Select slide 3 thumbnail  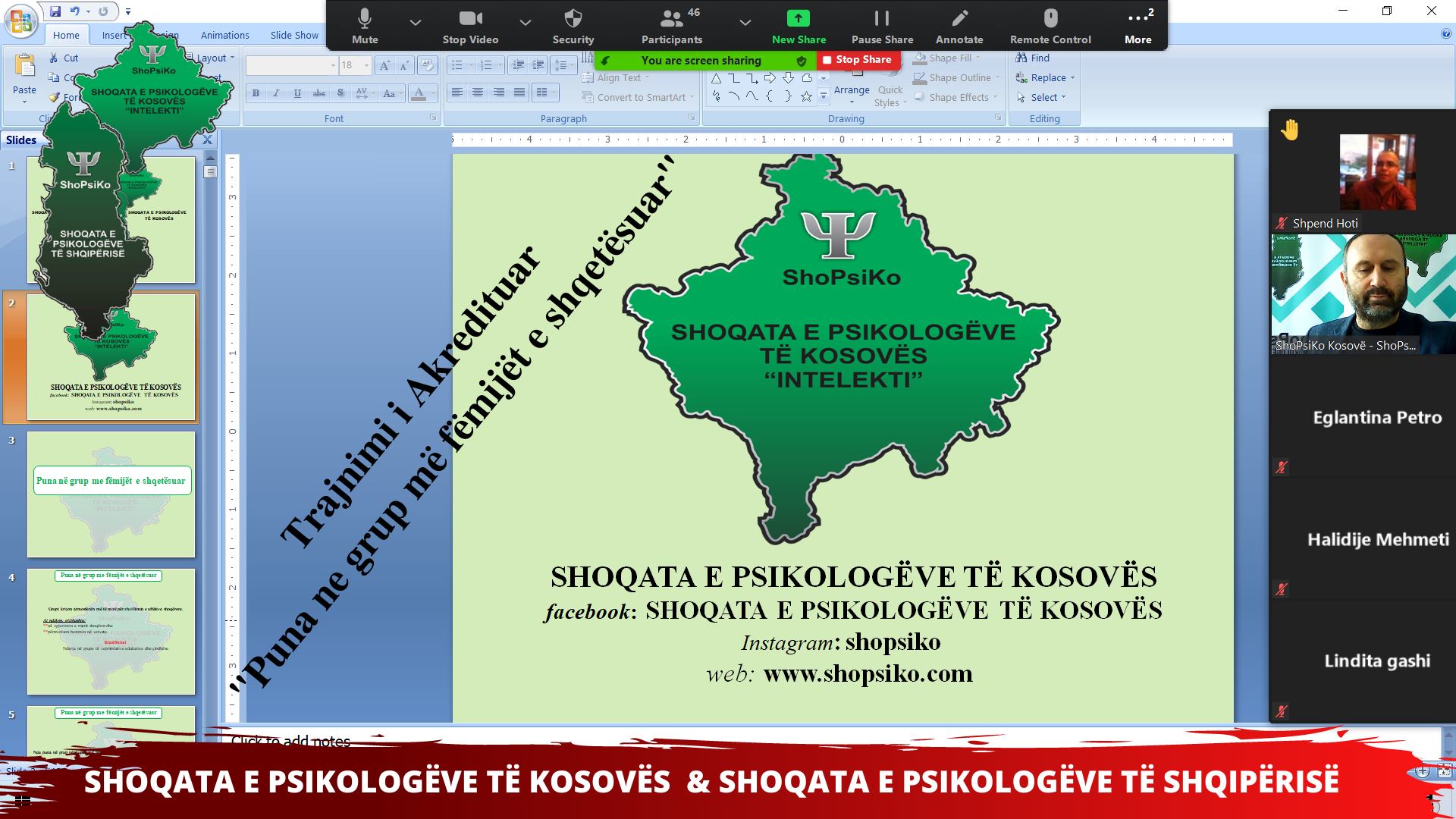[111, 494]
